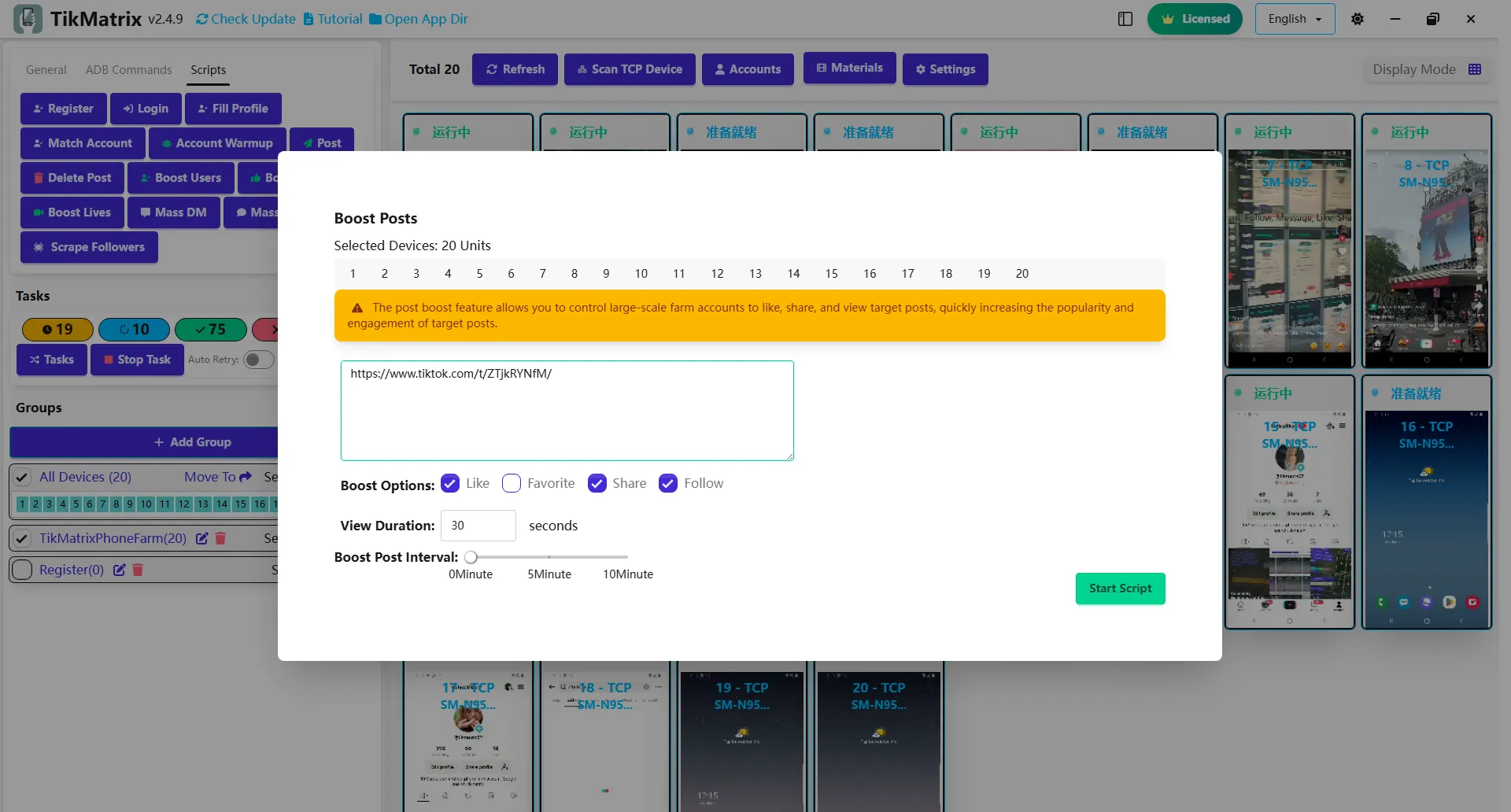Click edit icon next to Register group

120,570
